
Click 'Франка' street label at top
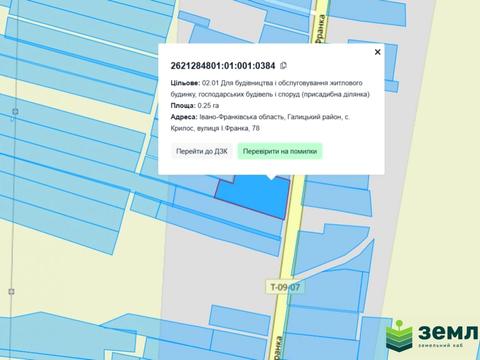[x=320, y=29]
